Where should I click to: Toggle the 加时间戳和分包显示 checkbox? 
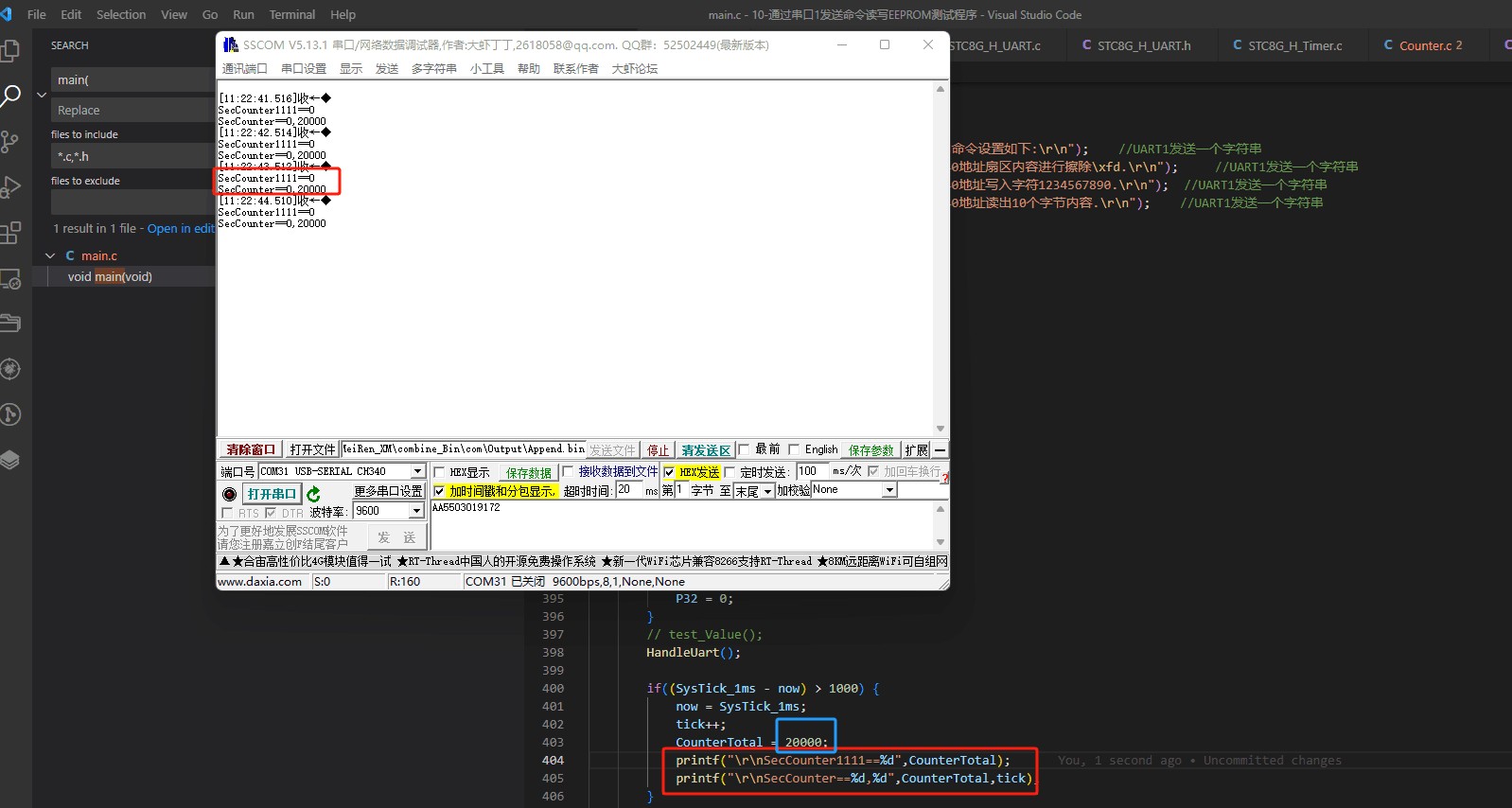[x=439, y=491]
